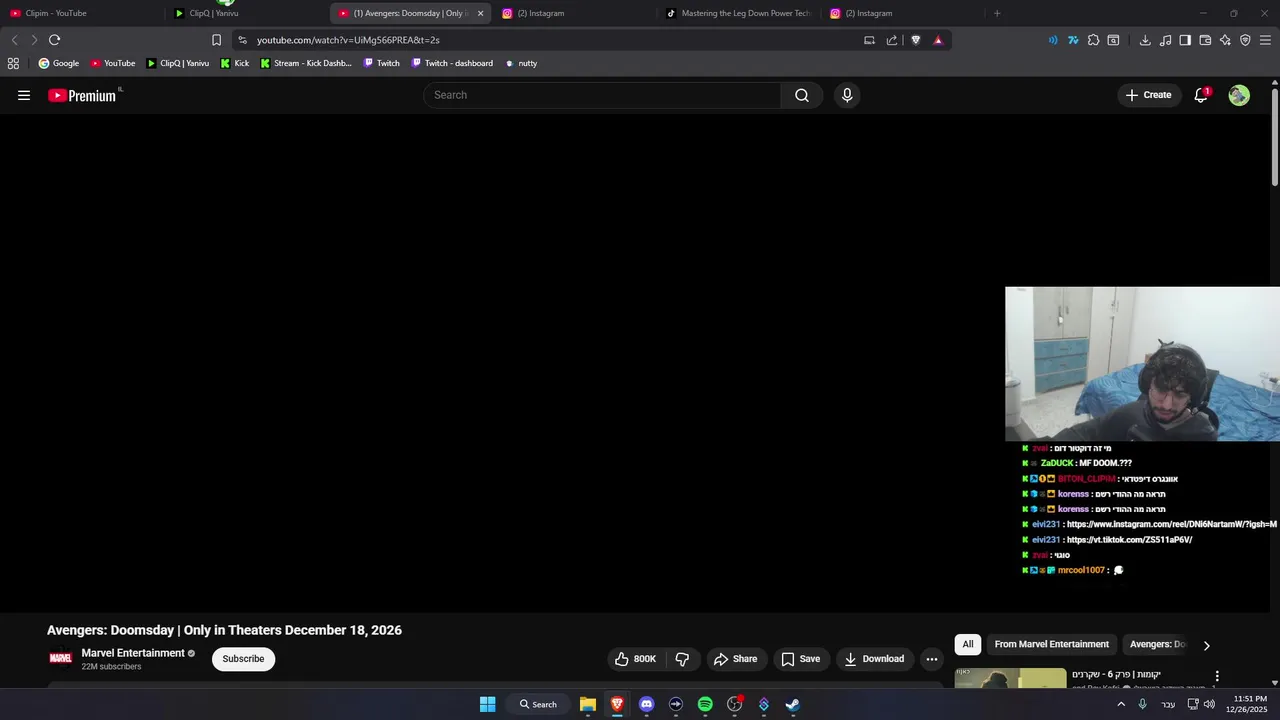Open YouTube notifications bell
1280x720 pixels.
point(1201,95)
